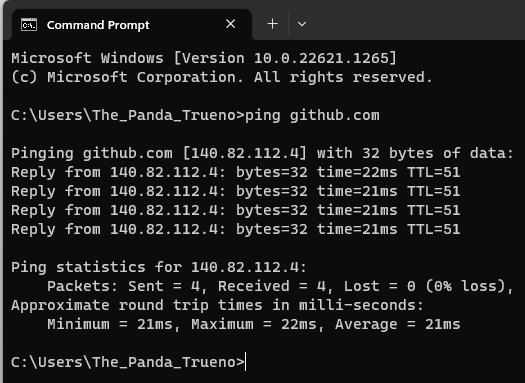Close the Command Prompt tab

coord(231,24)
